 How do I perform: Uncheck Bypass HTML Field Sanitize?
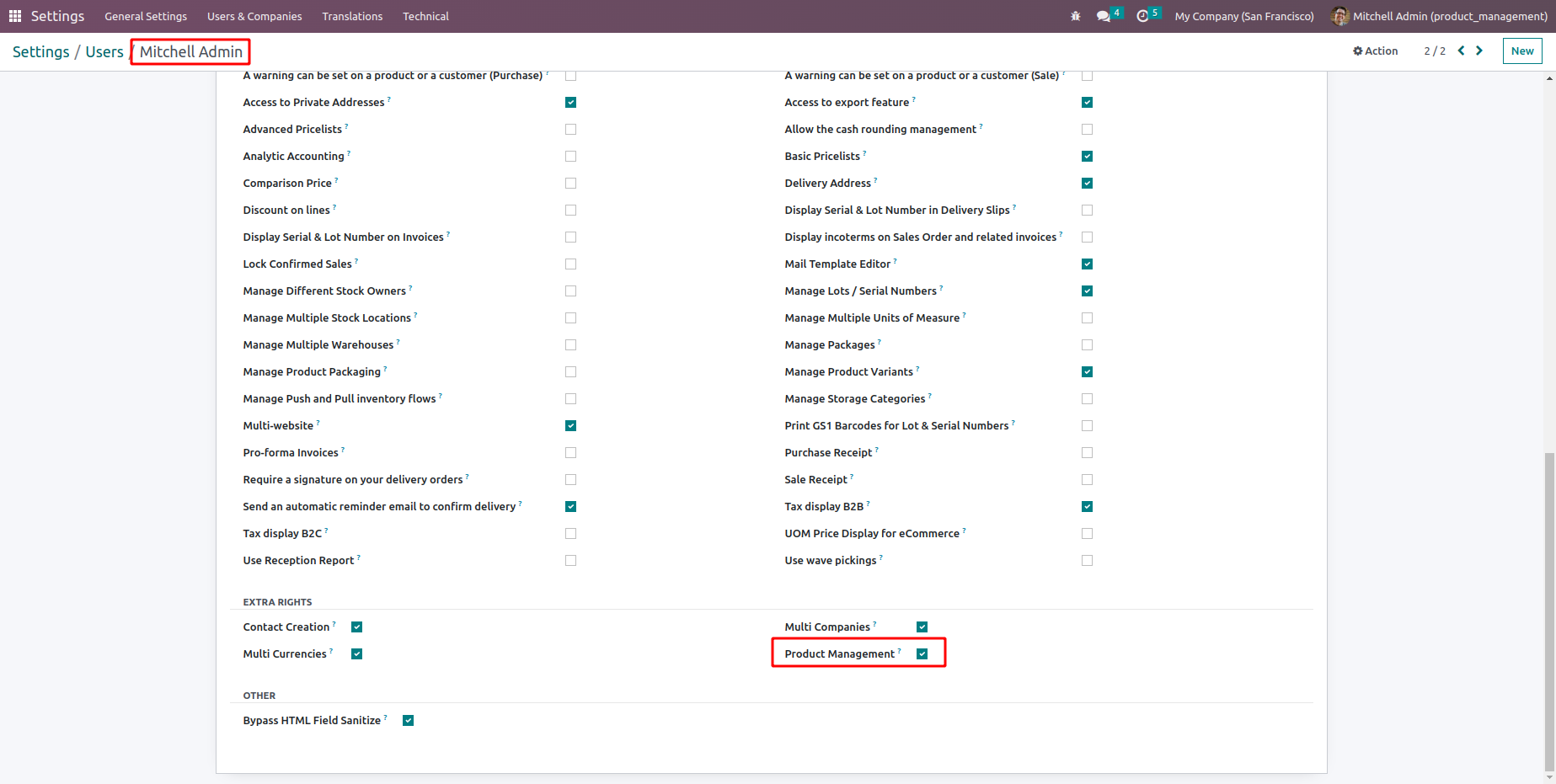click(x=409, y=720)
